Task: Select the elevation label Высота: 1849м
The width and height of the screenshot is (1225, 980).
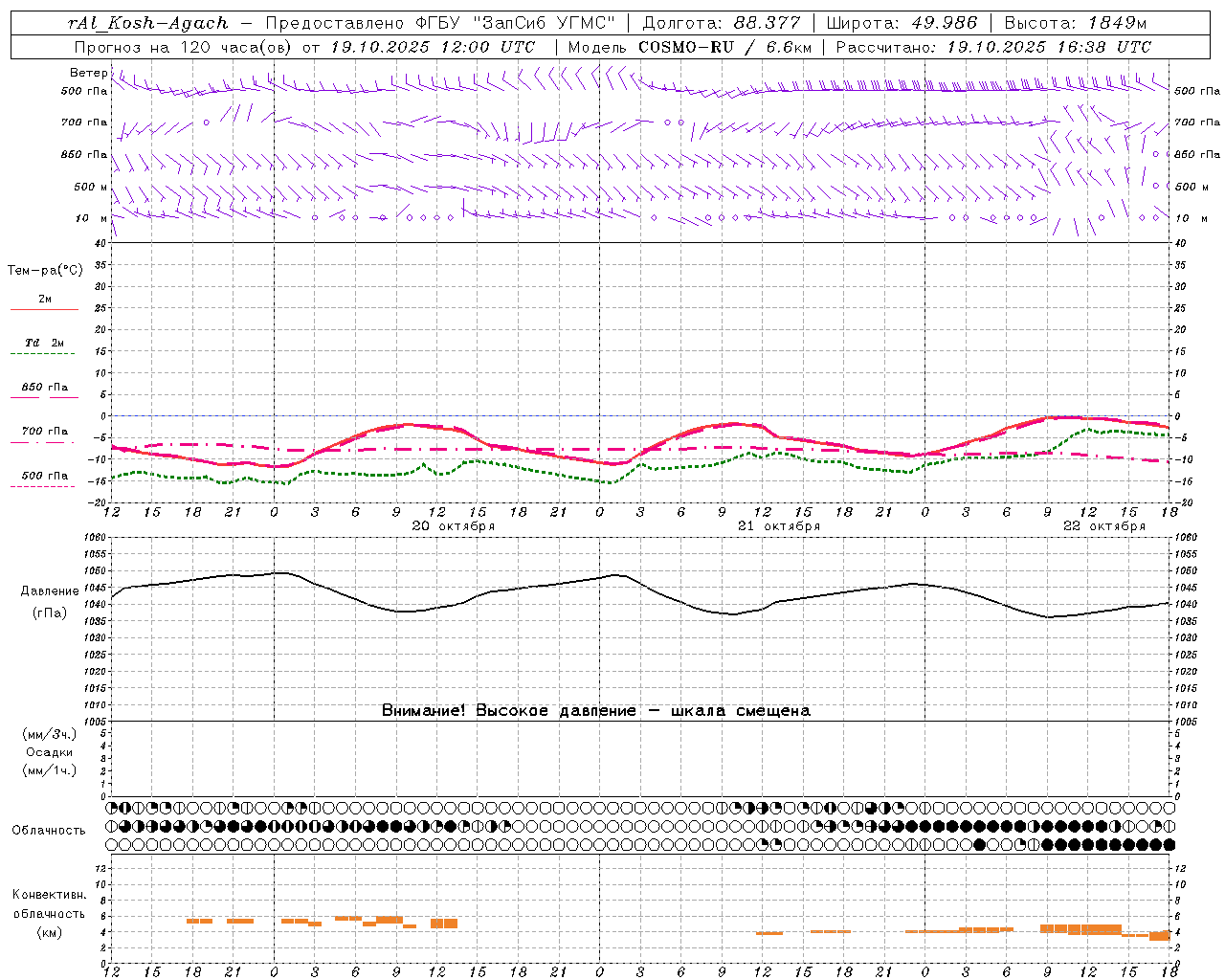Action: click(x=1076, y=23)
